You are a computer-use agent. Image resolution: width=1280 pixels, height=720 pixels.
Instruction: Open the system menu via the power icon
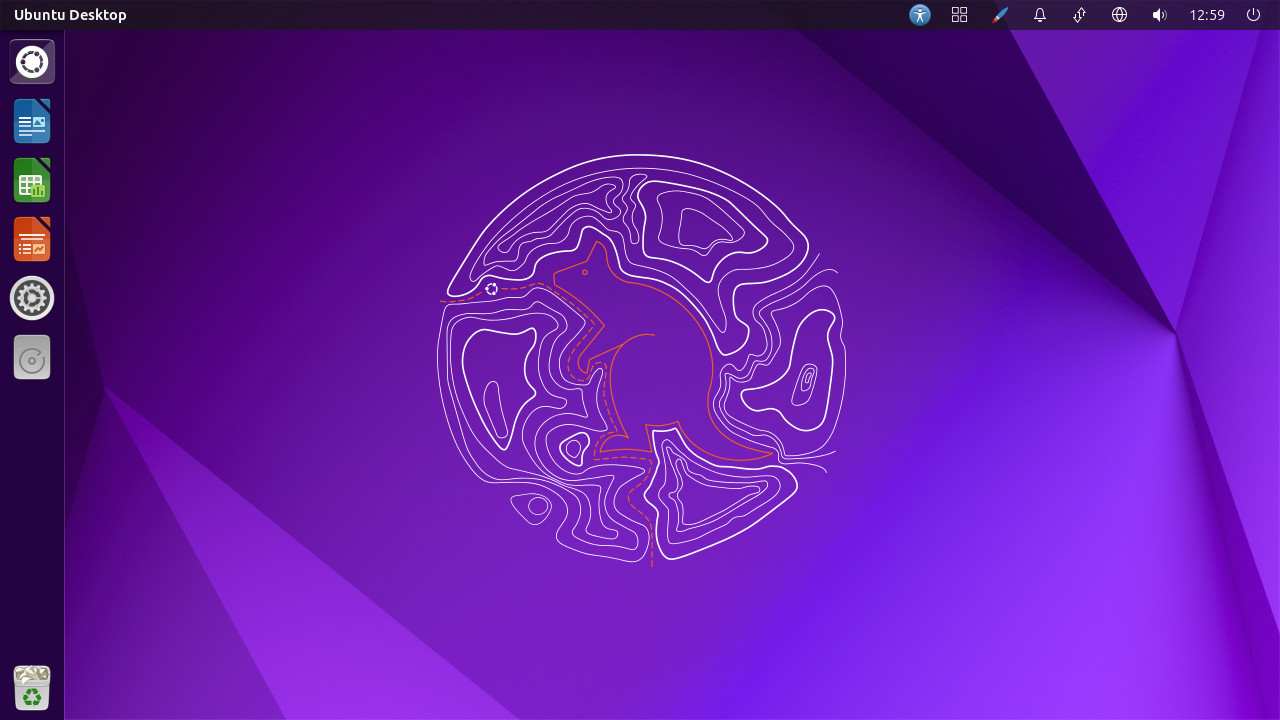coord(1253,14)
